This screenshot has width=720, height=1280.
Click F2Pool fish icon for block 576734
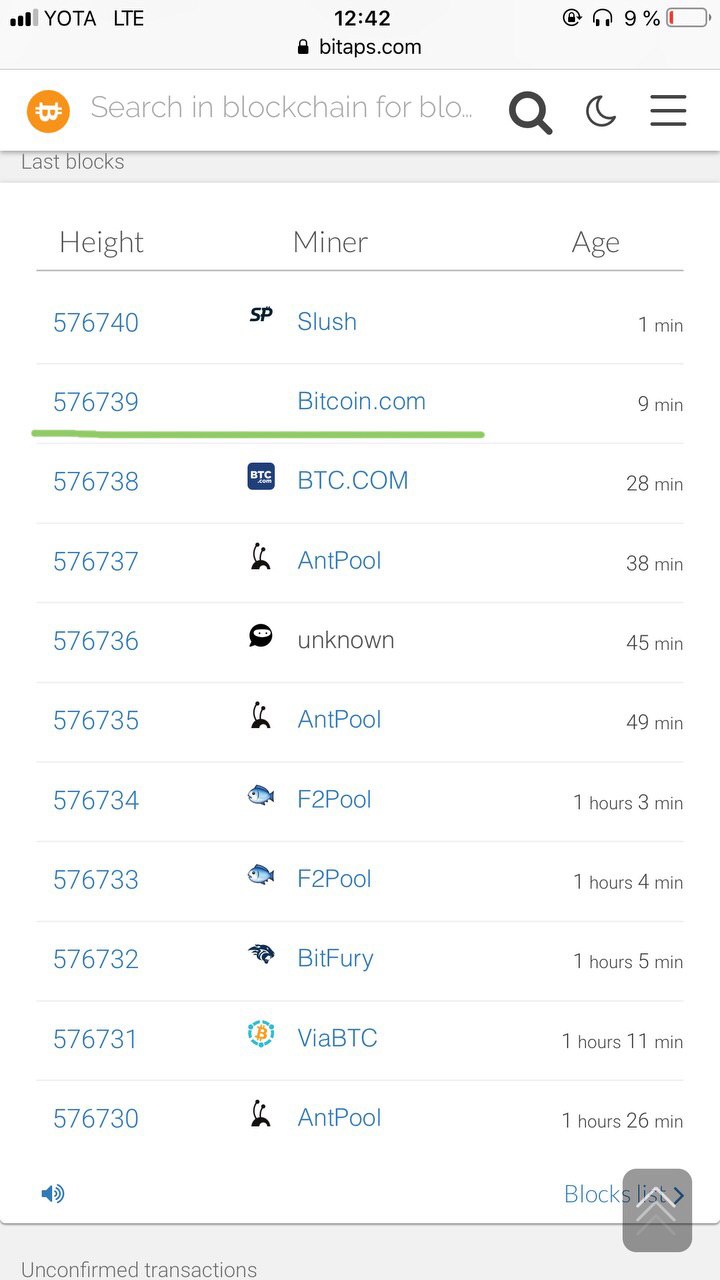[261, 795]
